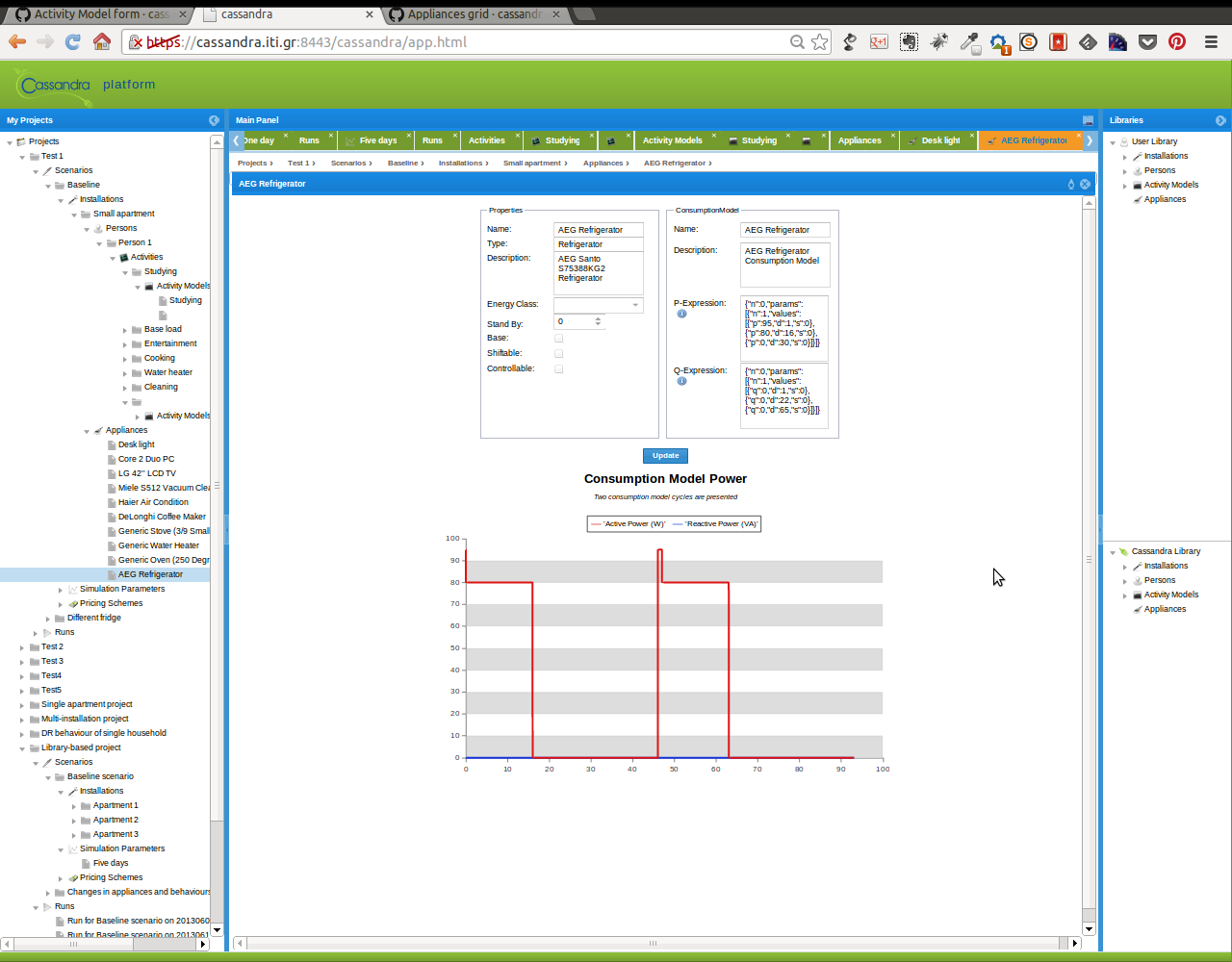Screen dimensions: 1232x962
Task: Toggle 'Reactive Power (VA)' legend entry
Action: pos(715,524)
